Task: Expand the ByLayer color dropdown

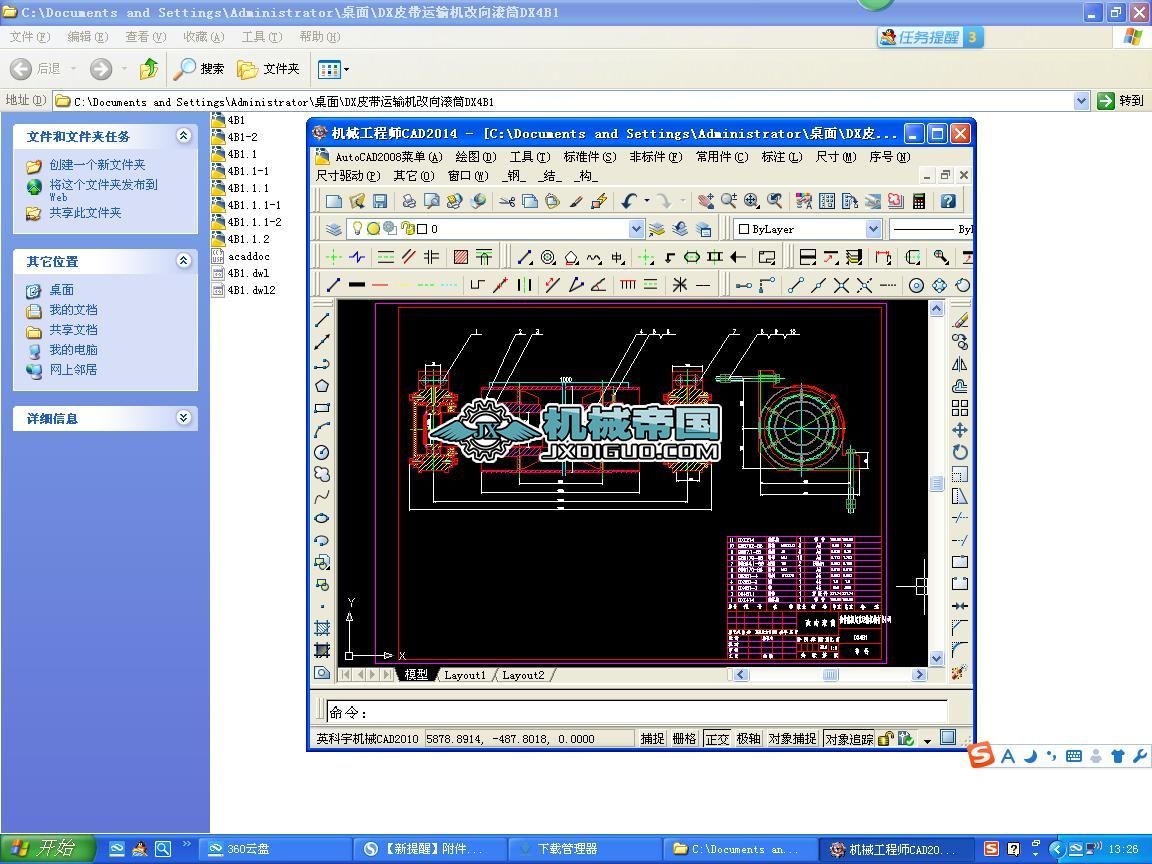Action: coord(872,229)
